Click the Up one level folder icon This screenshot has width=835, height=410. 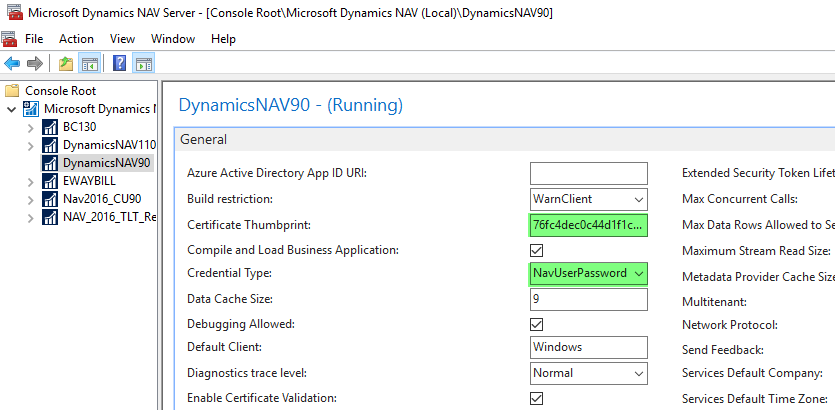point(66,64)
